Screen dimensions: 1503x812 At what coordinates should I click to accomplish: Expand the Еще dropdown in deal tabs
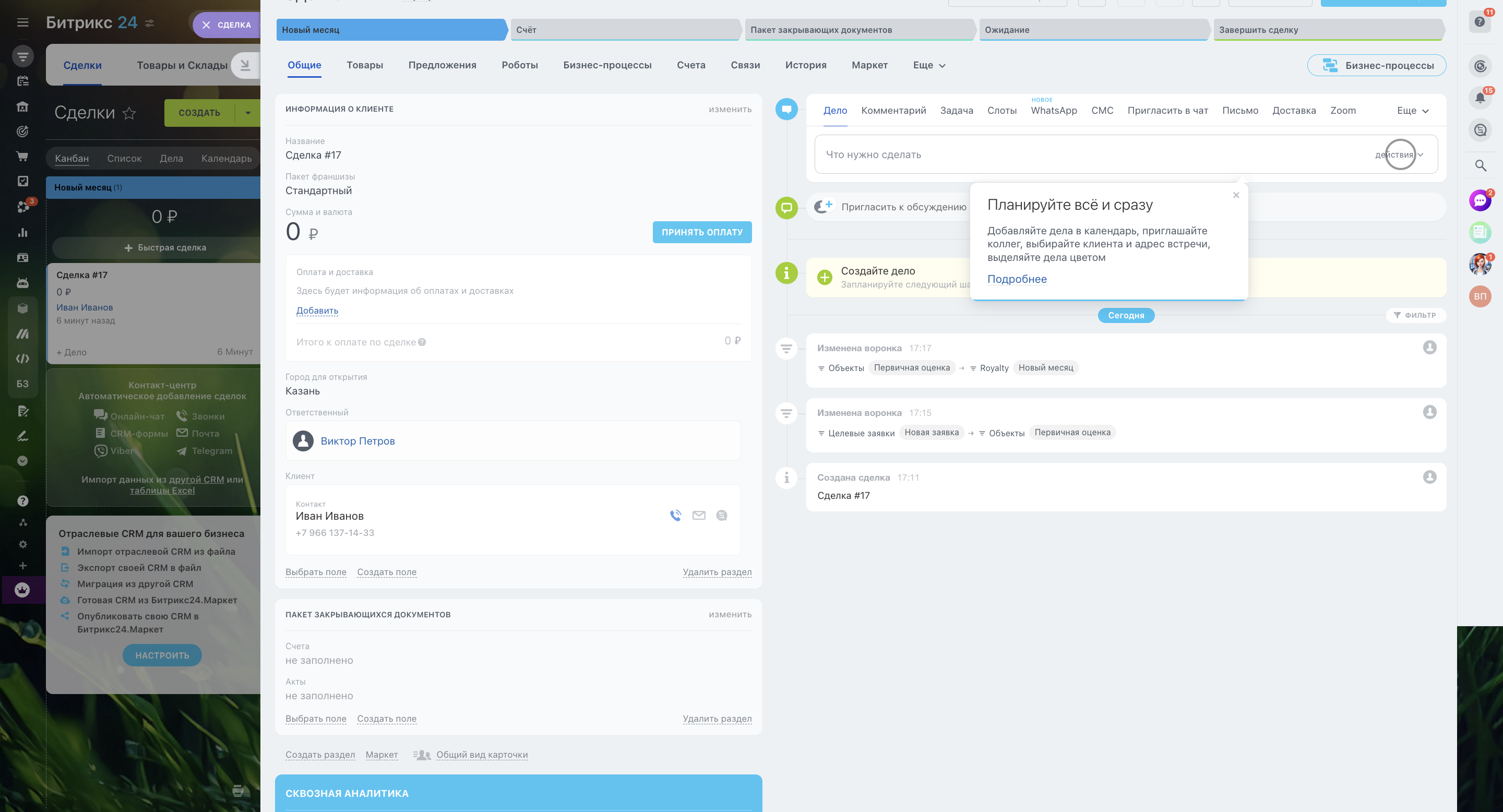pos(929,65)
